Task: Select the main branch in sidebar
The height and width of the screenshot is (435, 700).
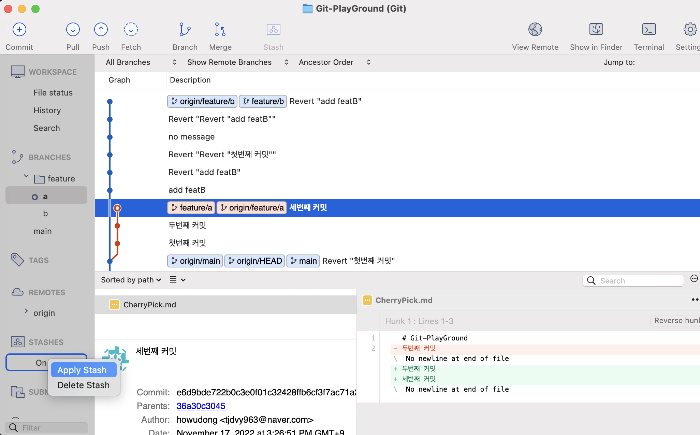Action: point(42,231)
